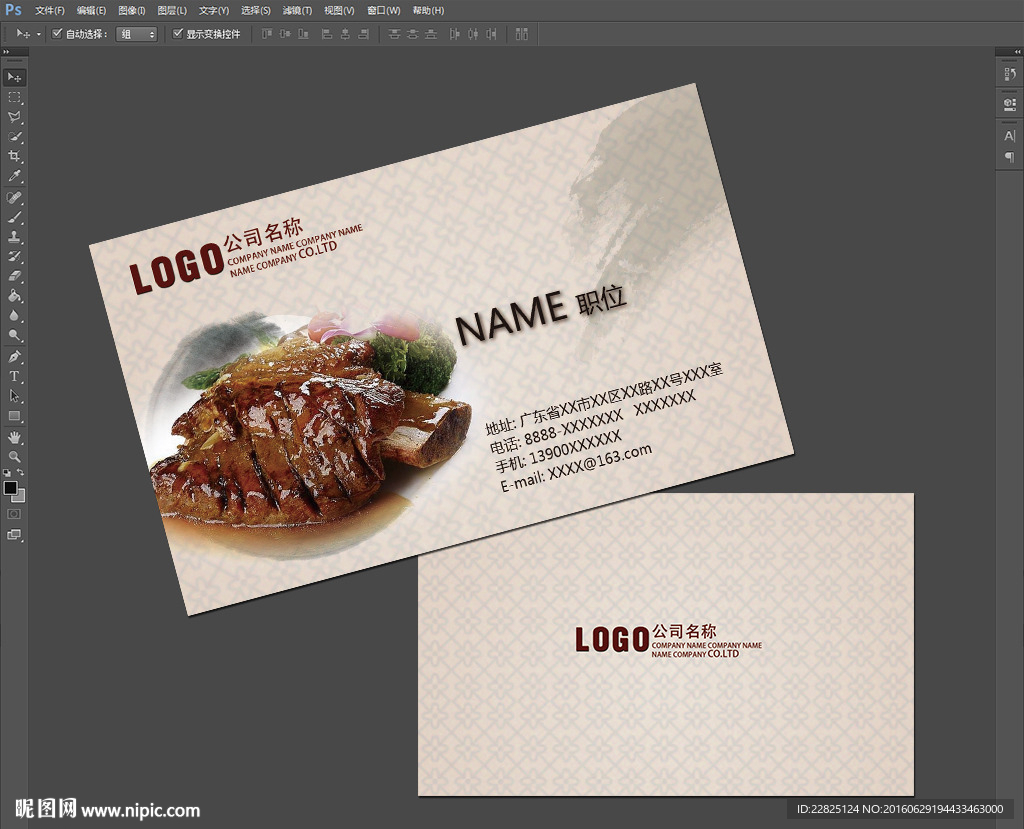Screen dimensions: 1024x829
Task: Align vertical centers button
Action: pyautogui.click(x=285, y=34)
